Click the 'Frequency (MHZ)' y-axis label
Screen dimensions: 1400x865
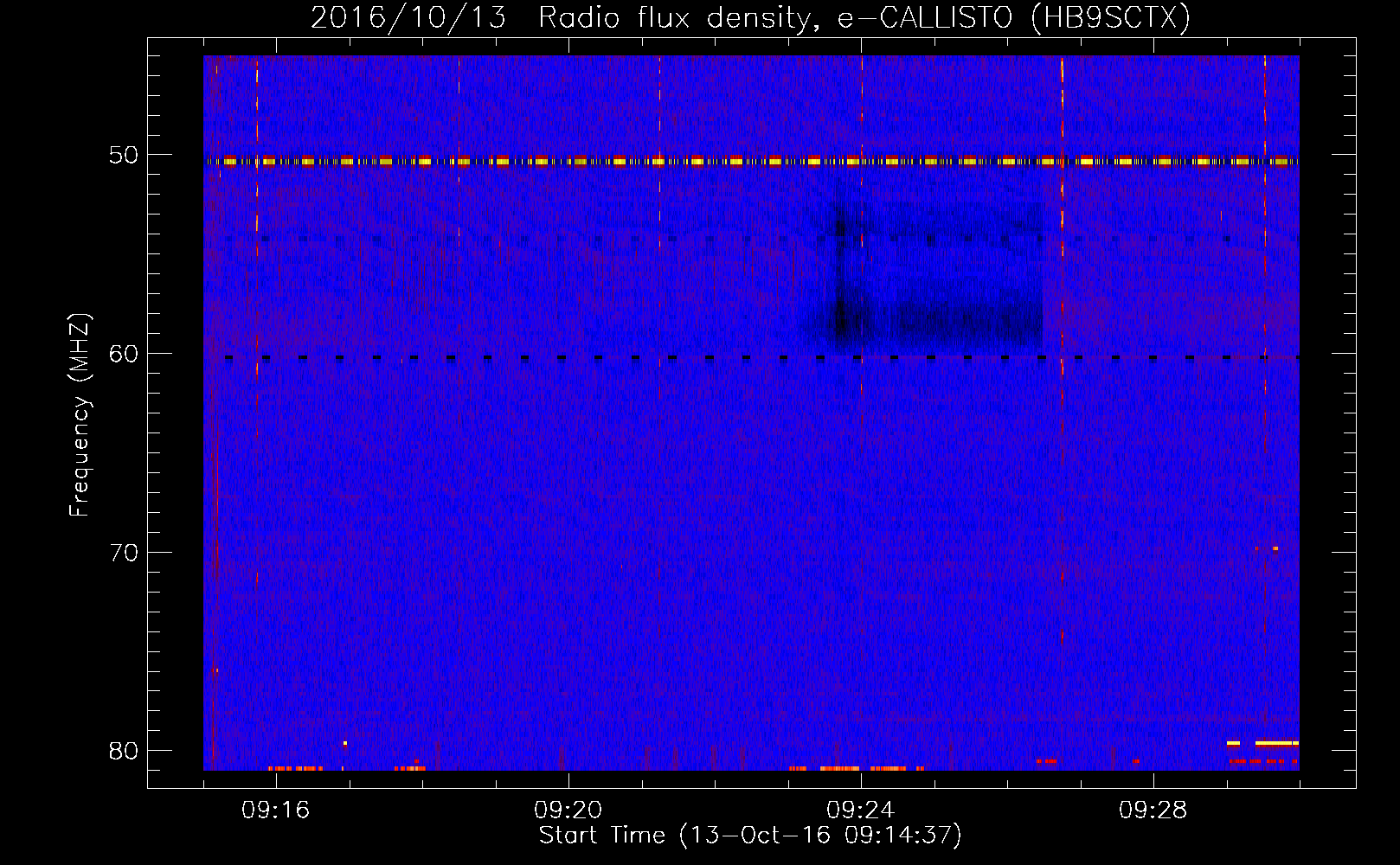(80, 415)
